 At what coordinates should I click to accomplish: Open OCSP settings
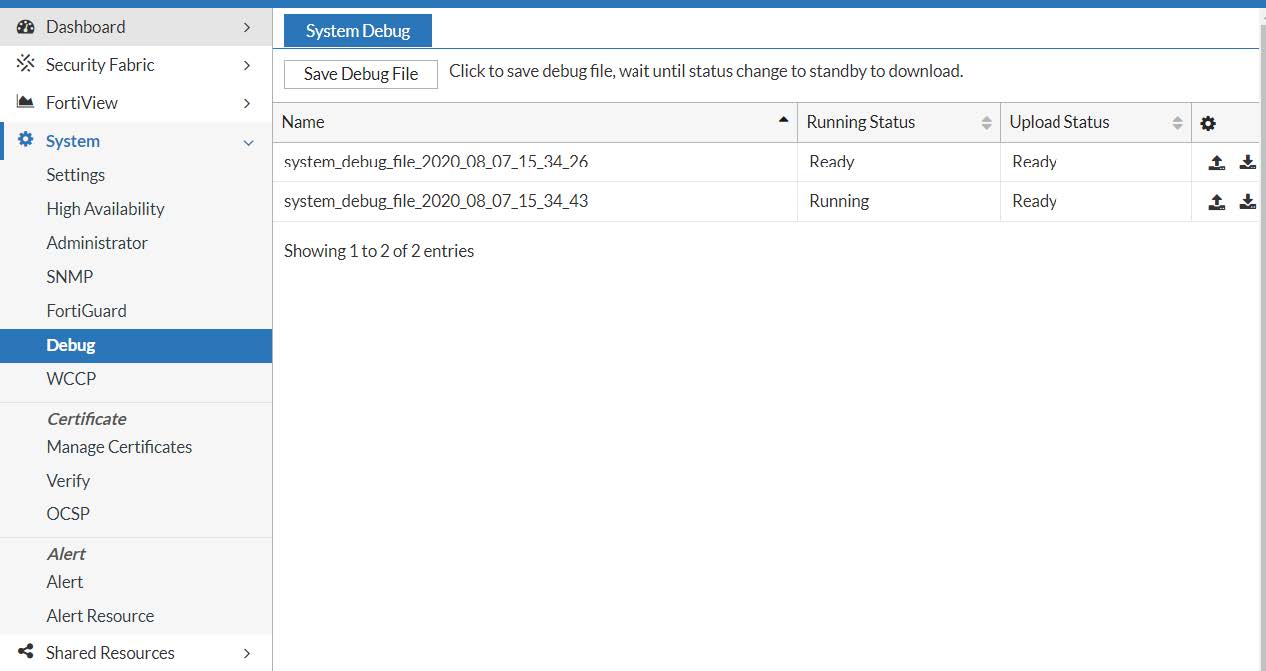(68, 514)
